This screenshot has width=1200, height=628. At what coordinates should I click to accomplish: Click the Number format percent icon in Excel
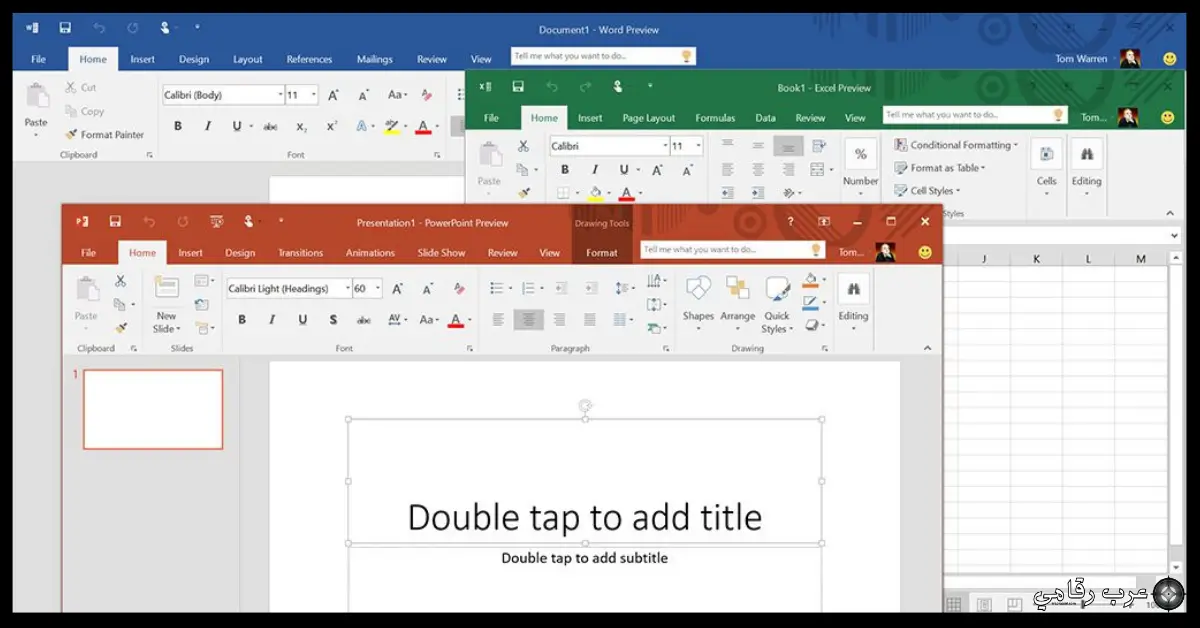click(x=860, y=156)
